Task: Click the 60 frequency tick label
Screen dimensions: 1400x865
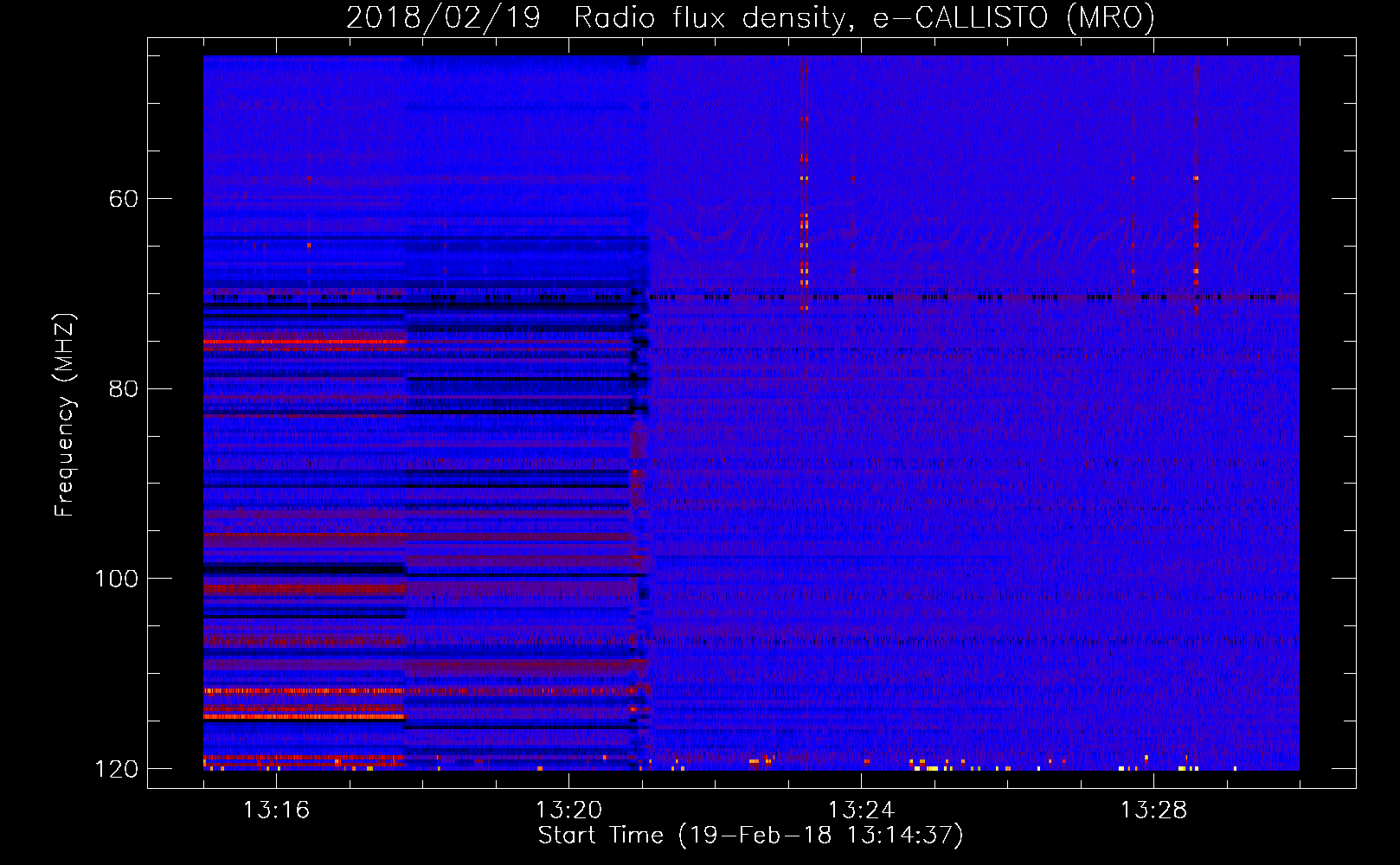Action: tap(124, 199)
